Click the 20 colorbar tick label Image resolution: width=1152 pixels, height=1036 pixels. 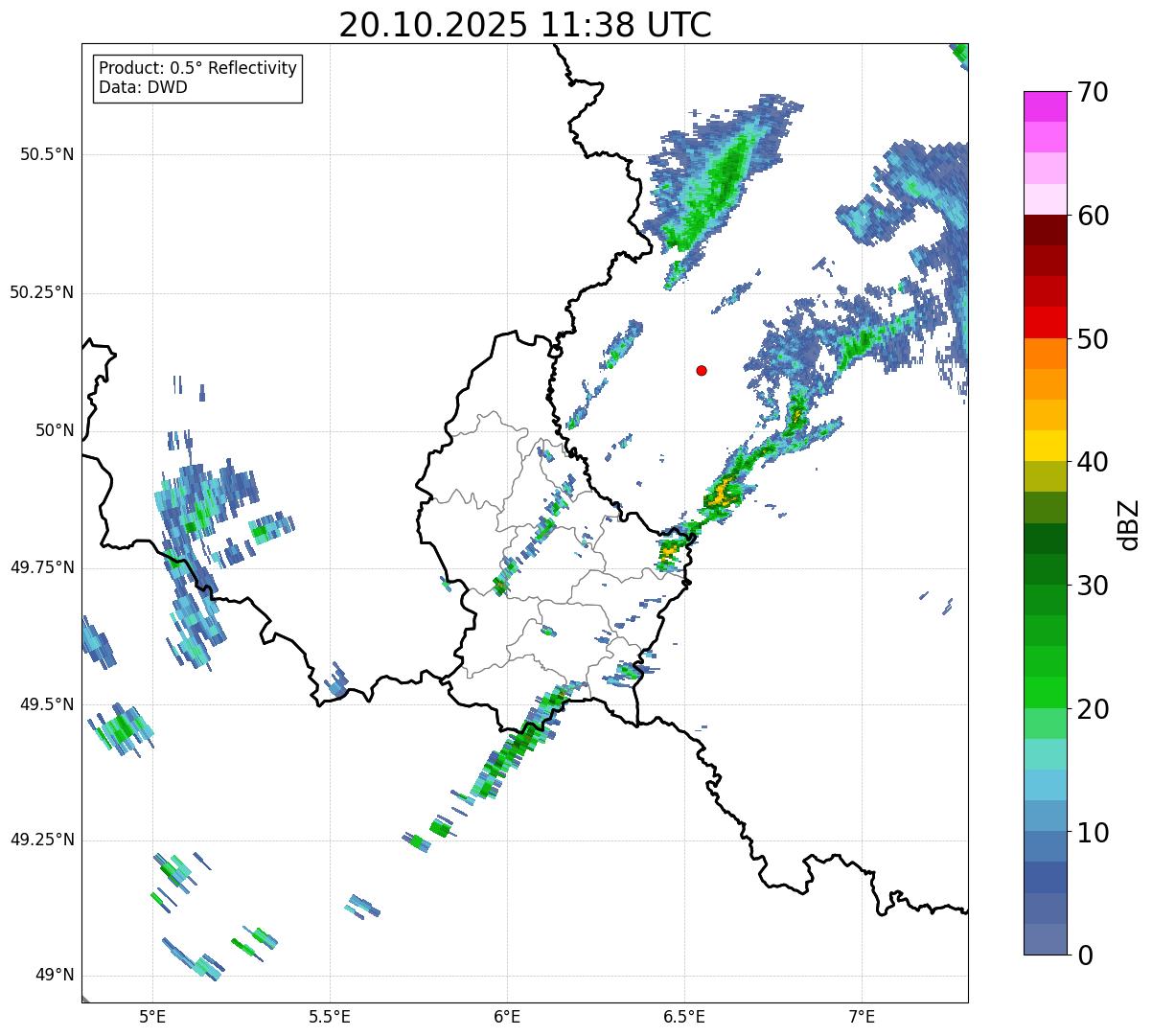(x=1093, y=709)
